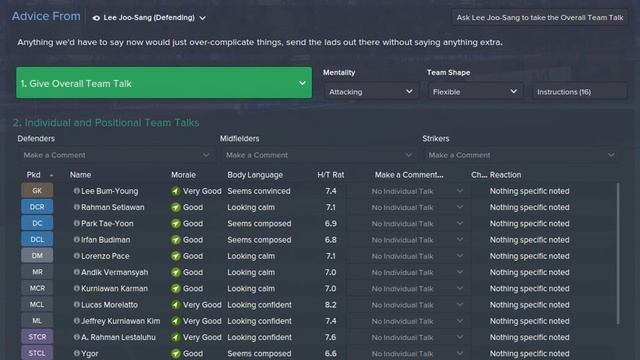
Task: Sort by the Morale column header
Action: pyautogui.click(x=183, y=175)
